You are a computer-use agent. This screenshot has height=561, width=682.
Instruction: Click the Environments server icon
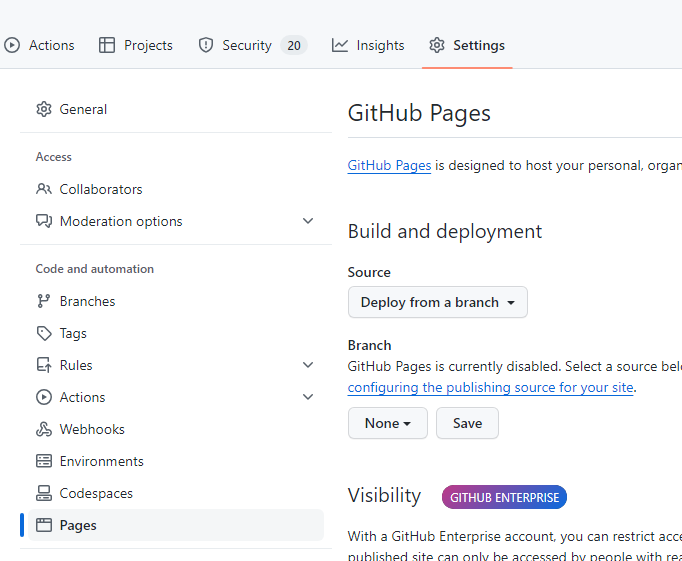point(44,461)
